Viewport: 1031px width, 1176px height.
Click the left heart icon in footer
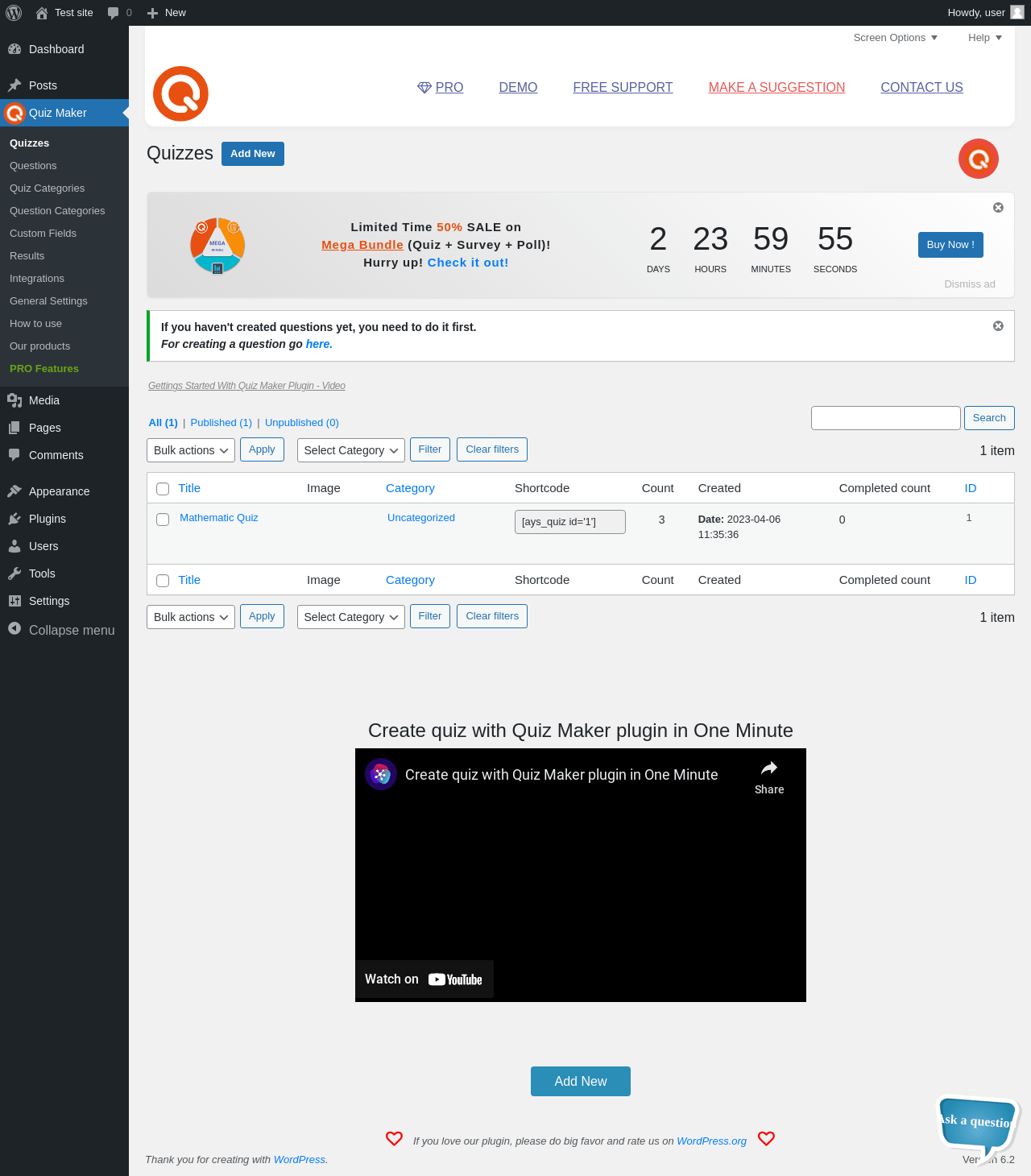394,1139
